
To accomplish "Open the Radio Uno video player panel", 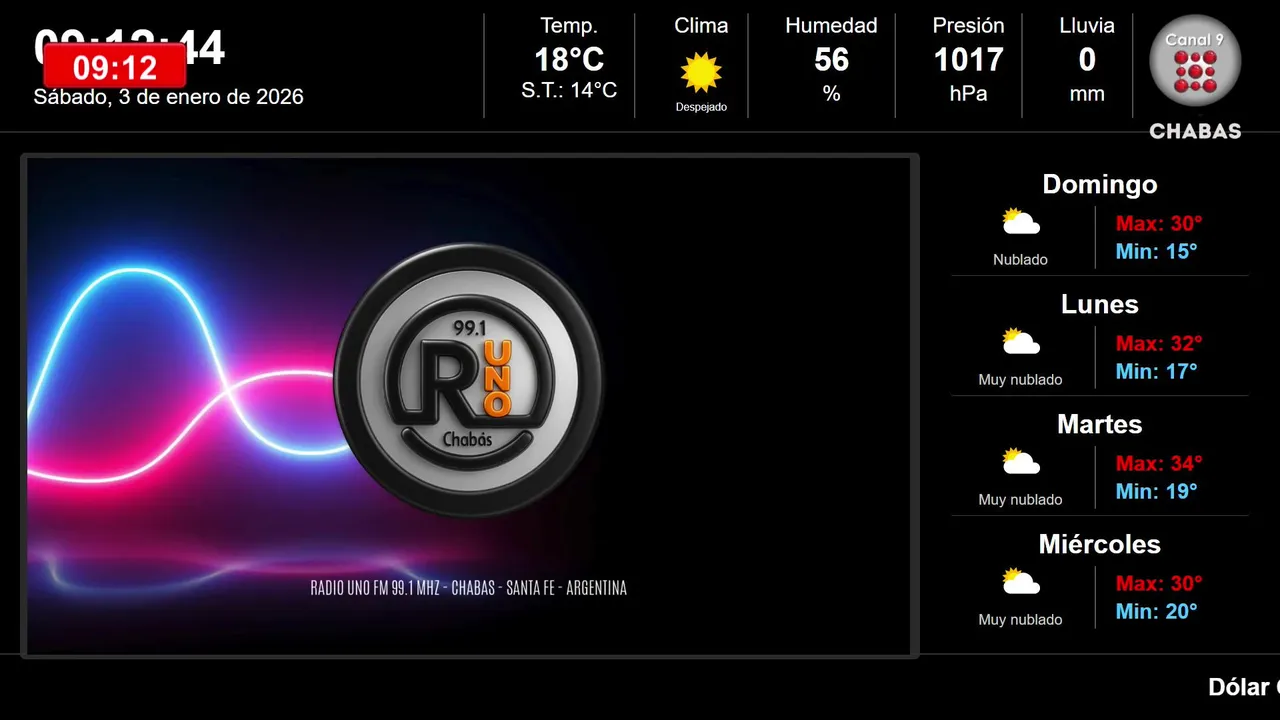I will [x=470, y=406].
